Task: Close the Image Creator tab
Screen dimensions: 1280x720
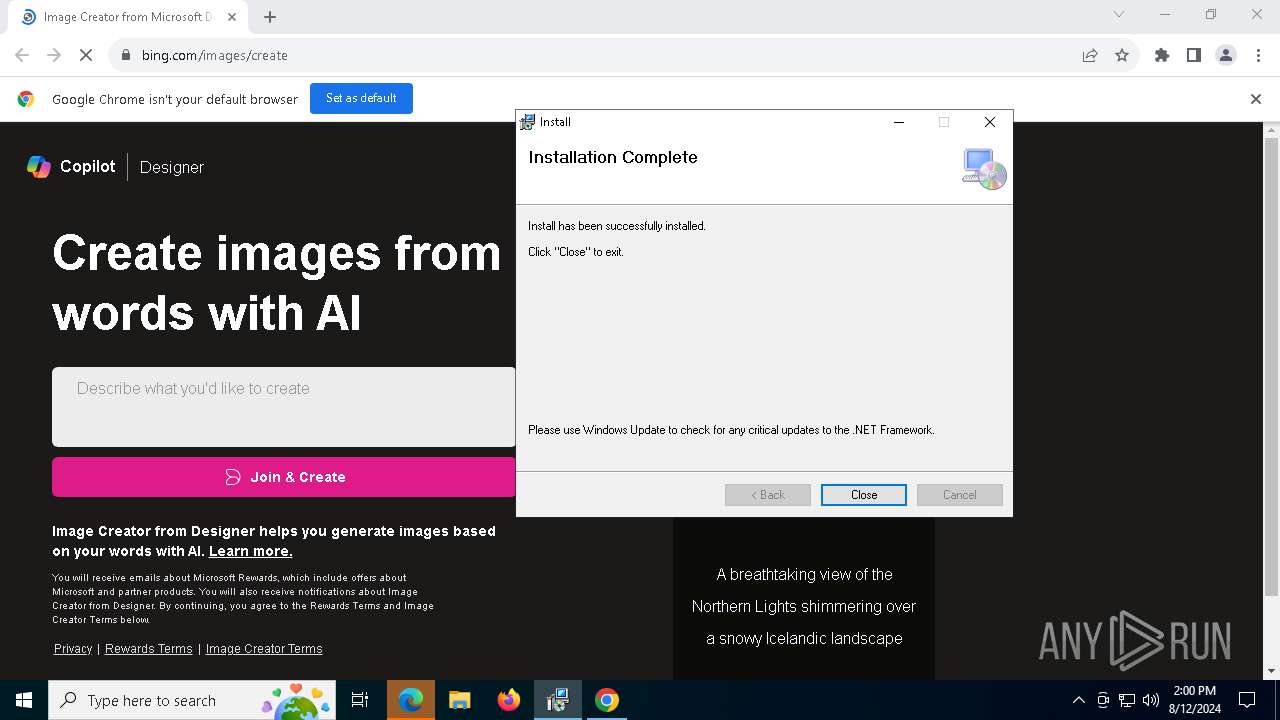Action: [x=233, y=17]
